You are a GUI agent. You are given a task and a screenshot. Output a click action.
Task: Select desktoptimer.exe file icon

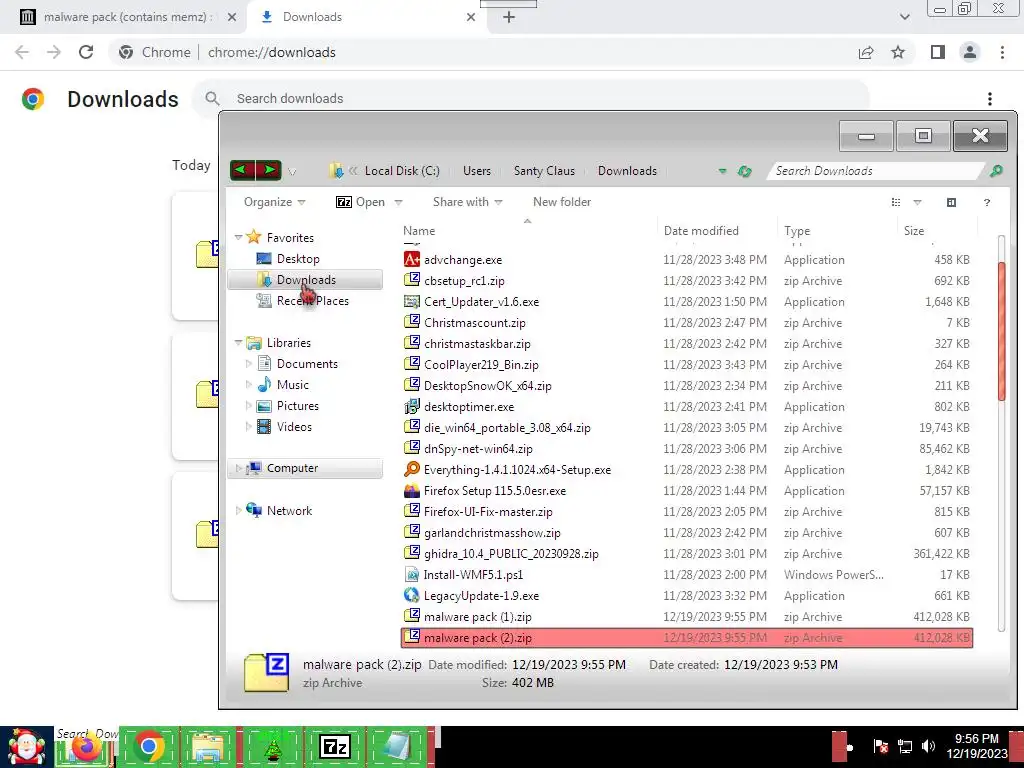(x=411, y=406)
